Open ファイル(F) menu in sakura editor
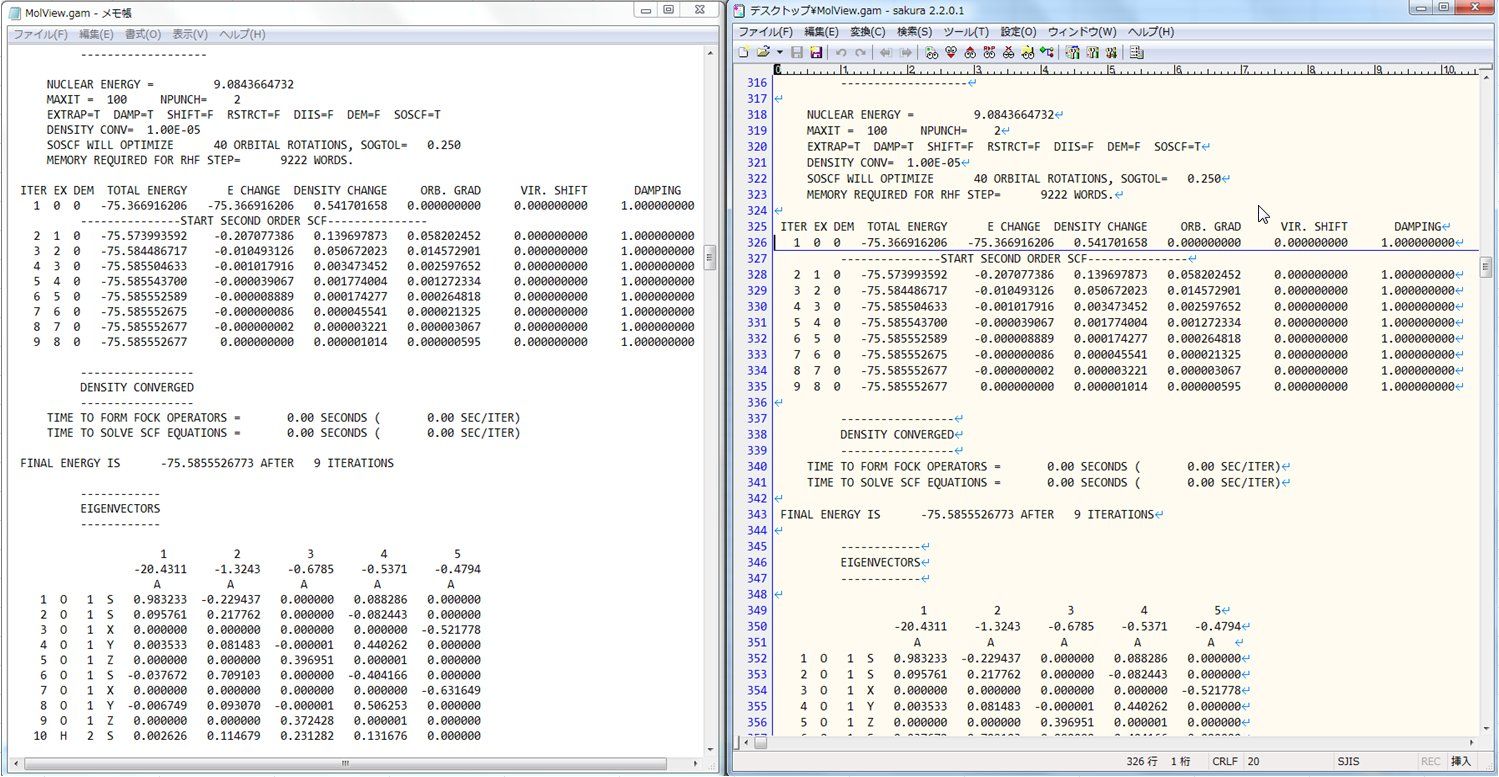 pyautogui.click(x=765, y=32)
